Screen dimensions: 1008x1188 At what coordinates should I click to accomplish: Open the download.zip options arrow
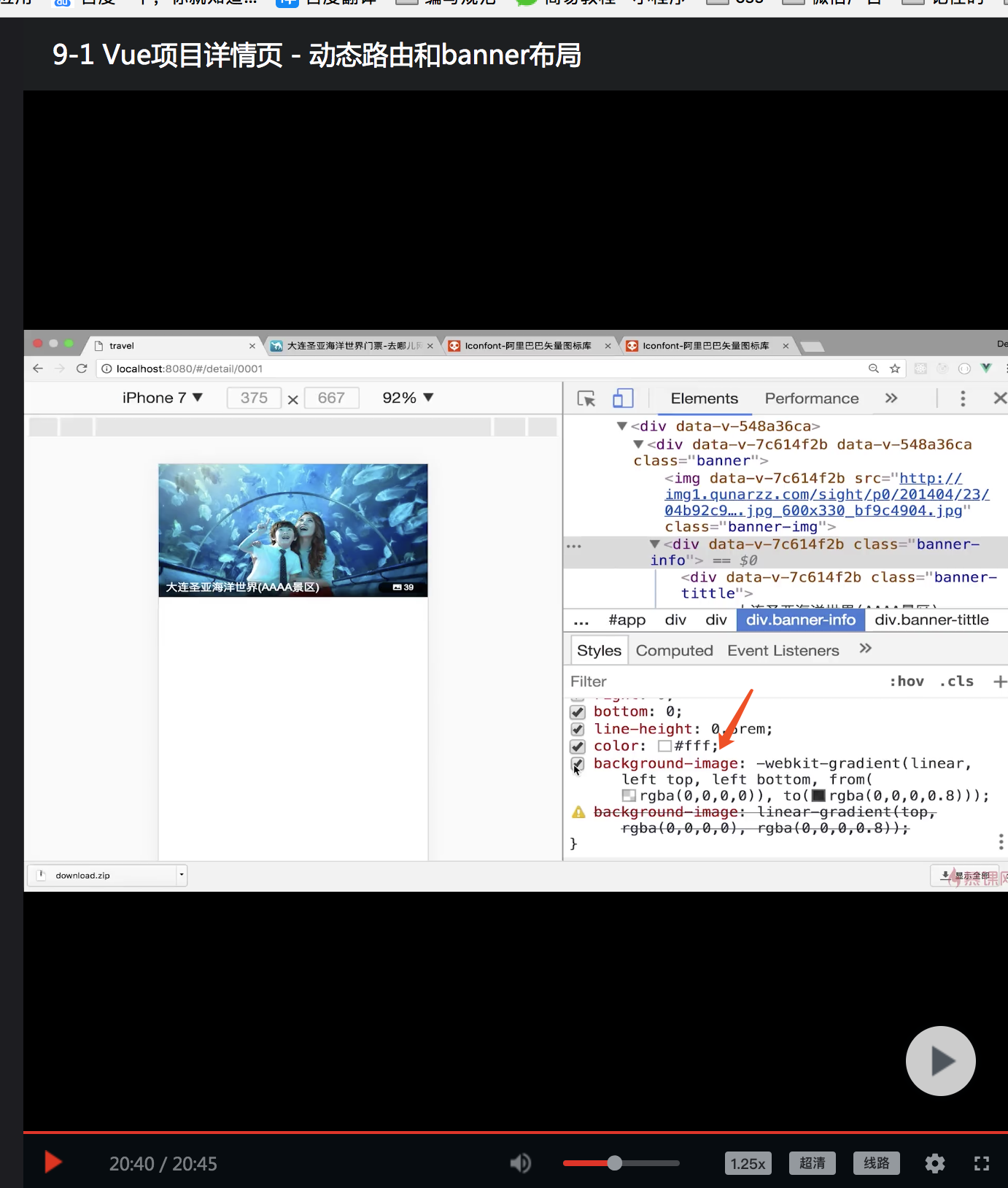click(182, 874)
